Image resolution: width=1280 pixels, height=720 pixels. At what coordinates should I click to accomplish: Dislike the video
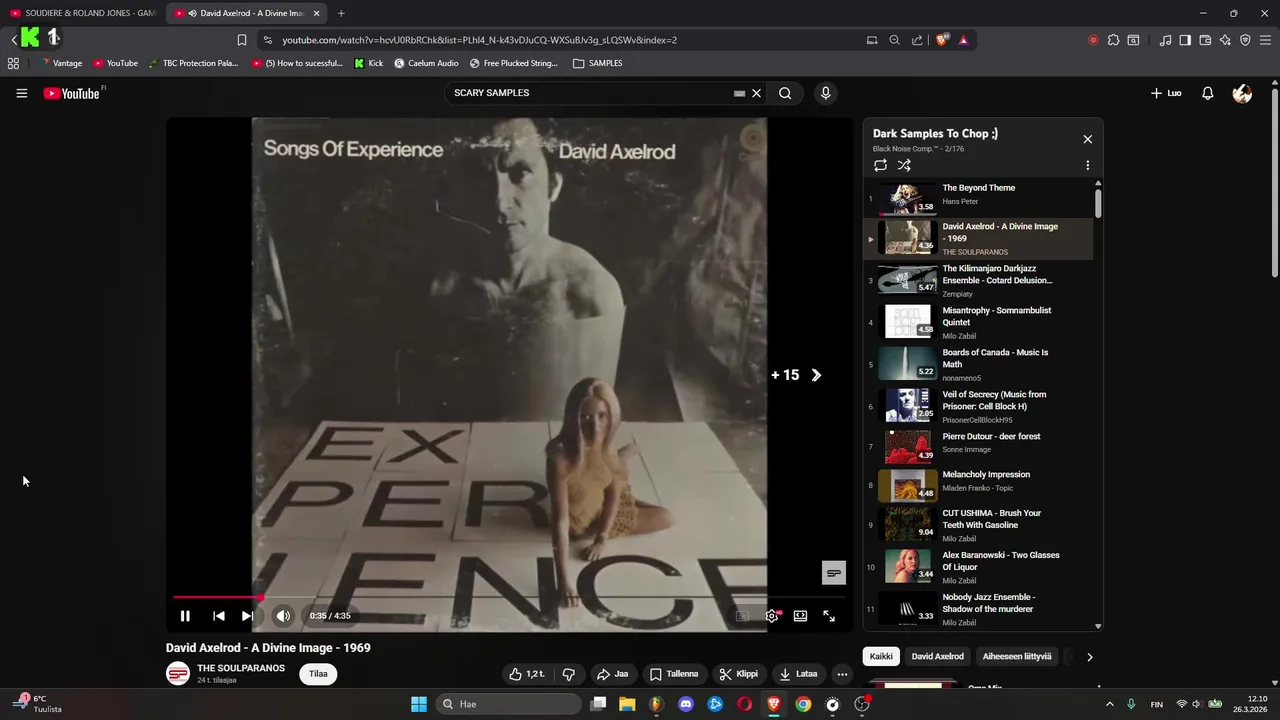coord(569,674)
